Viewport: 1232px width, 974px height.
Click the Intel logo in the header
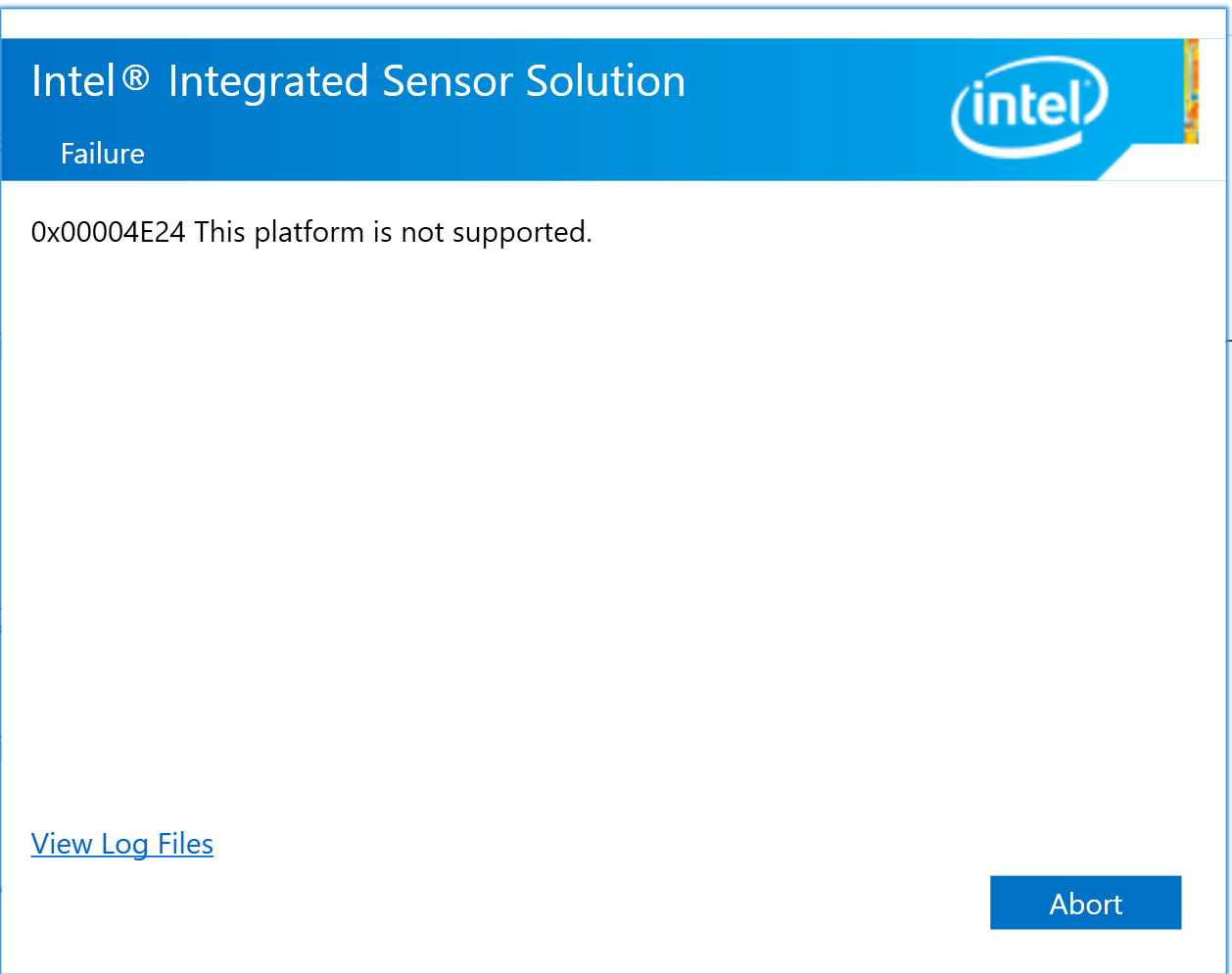[1028, 106]
